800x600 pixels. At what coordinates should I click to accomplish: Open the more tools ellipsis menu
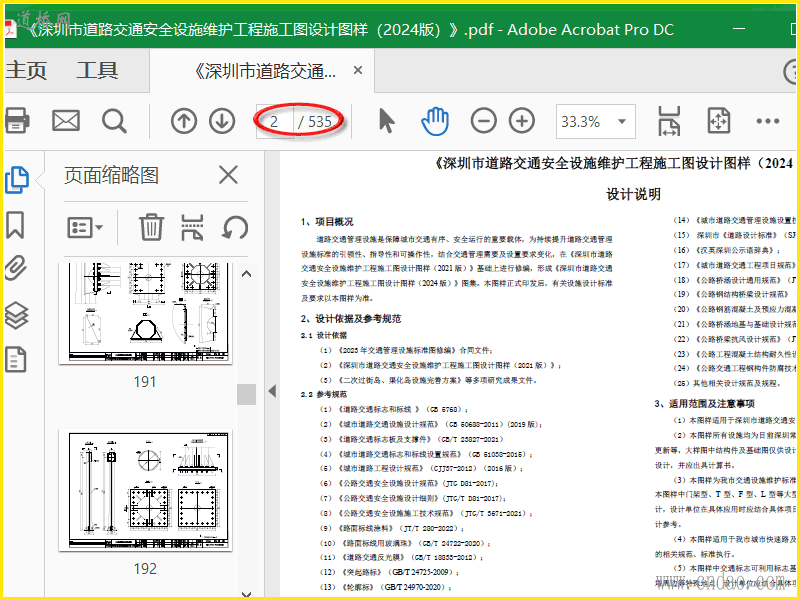click(767, 121)
